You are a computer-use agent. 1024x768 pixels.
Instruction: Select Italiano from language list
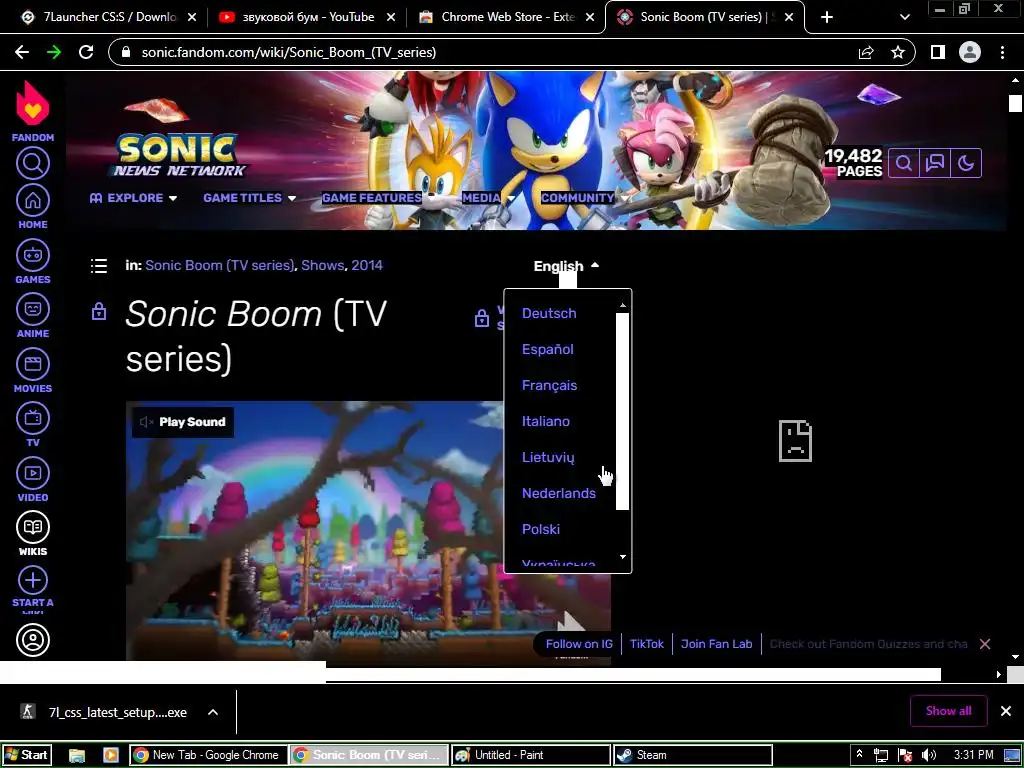[x=545, y=421]
